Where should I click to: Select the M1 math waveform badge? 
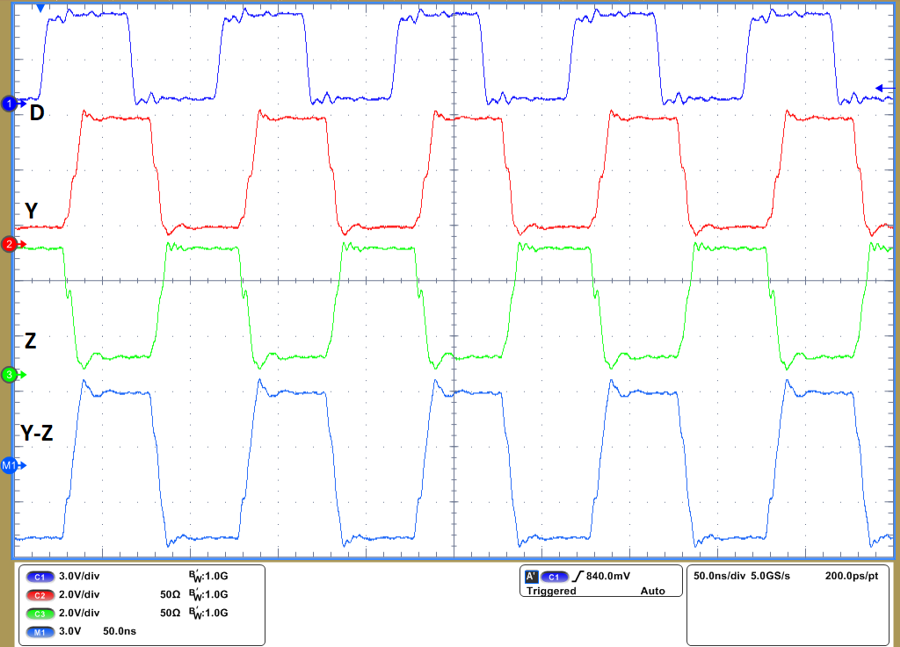pos(10,463)
